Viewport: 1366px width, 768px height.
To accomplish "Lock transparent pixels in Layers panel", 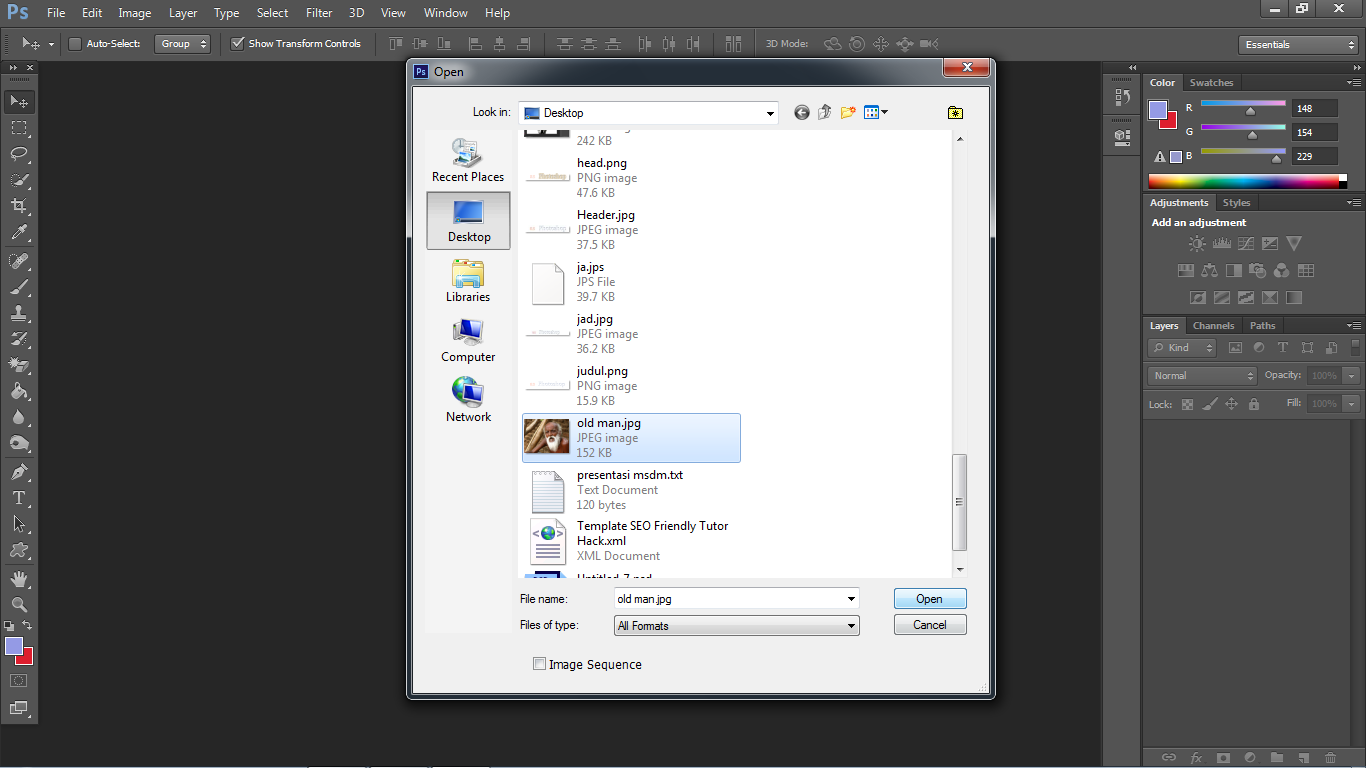I will click(x=1187, y=405).
